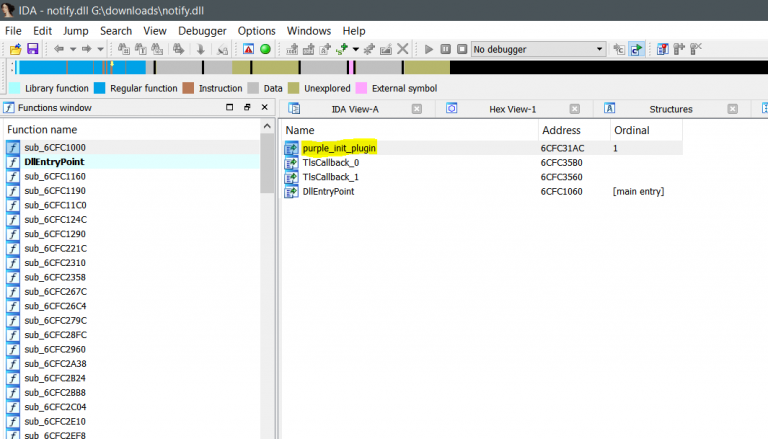
Task: Close the Functions window panel
Action: (263, 108)
